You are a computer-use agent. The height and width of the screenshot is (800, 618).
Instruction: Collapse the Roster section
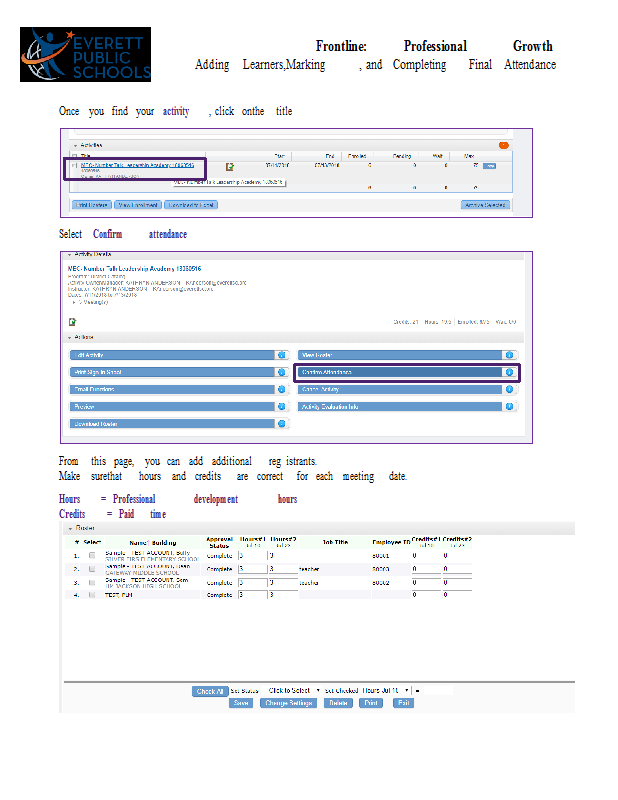pos(70,528)
